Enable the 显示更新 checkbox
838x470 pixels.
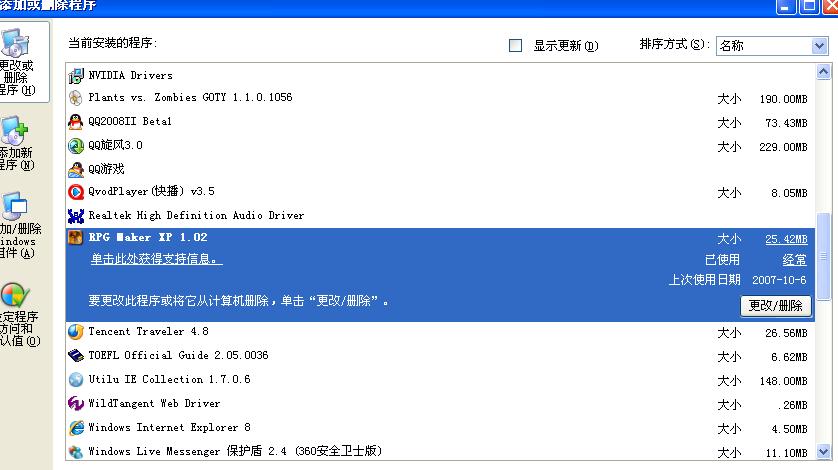[x=516, y=46]
